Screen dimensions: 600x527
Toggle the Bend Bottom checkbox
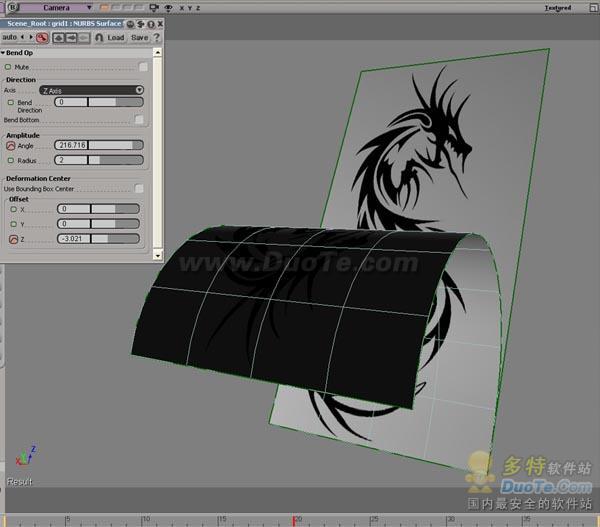coord(139,120)
